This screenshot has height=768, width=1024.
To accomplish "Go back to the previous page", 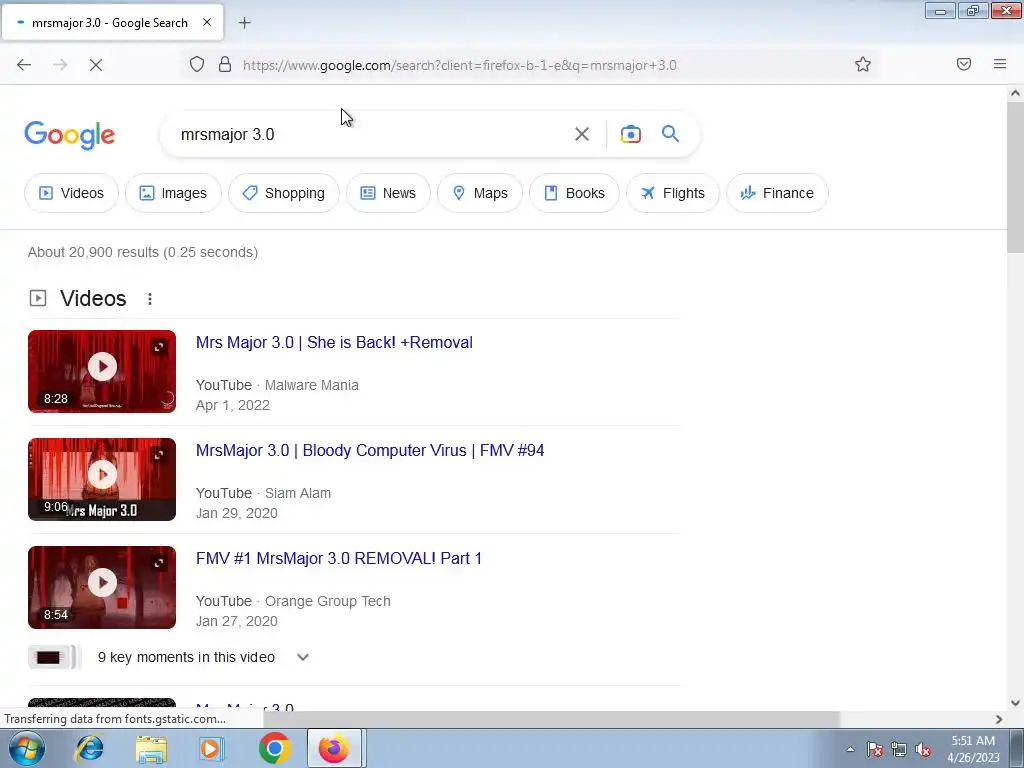I will (x=24, y=65).
